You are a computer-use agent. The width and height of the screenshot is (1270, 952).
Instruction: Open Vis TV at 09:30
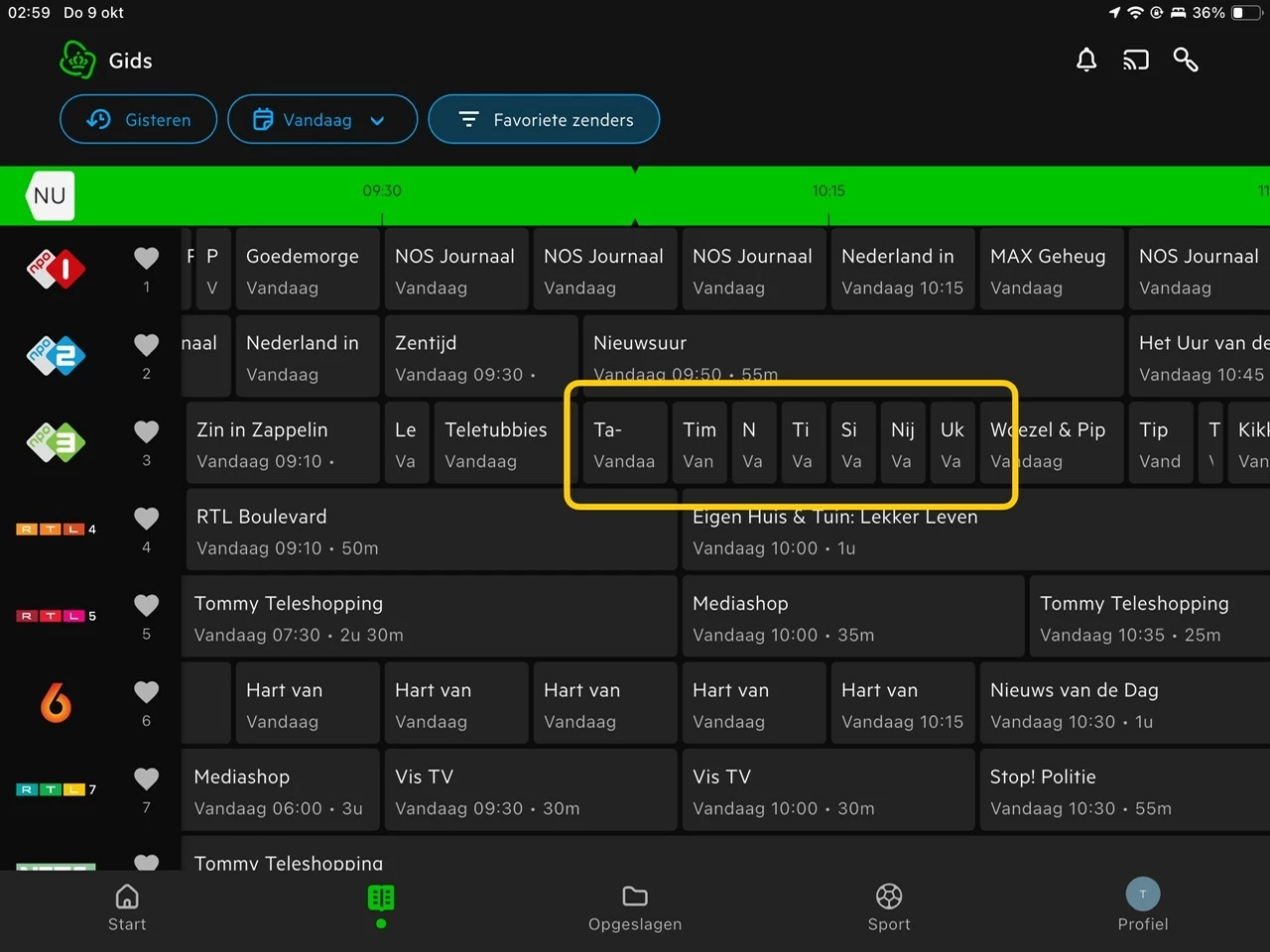pyautogui.click(x=531, y=790)
